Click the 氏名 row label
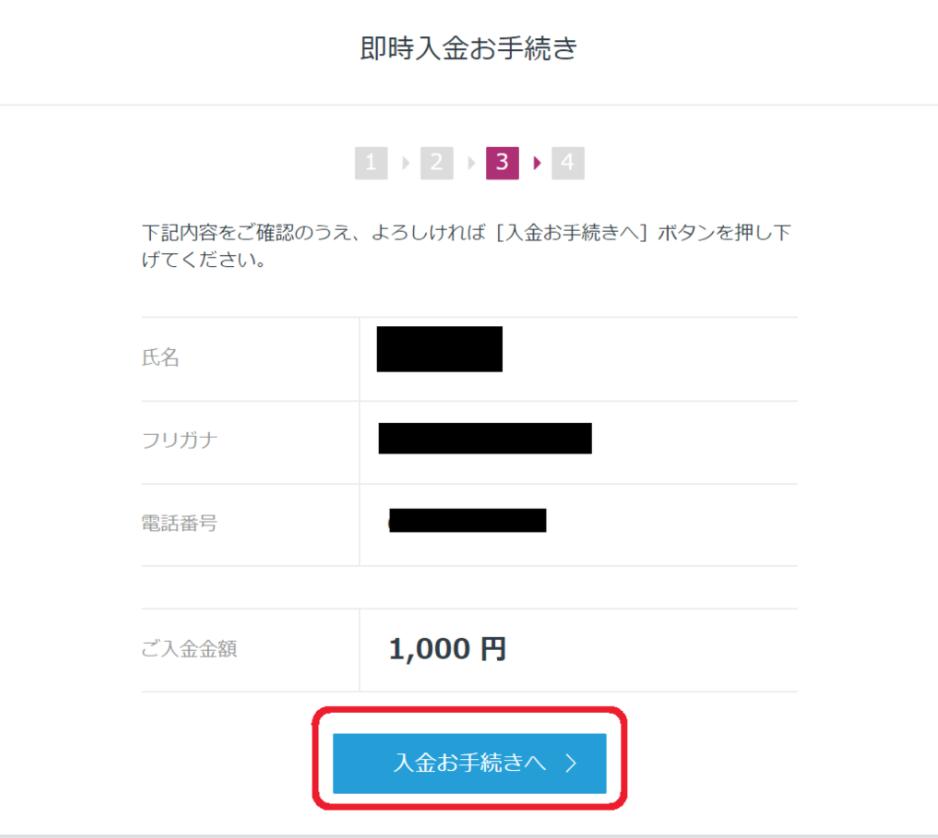The image size is (938, 838). [x=160, y=358]
